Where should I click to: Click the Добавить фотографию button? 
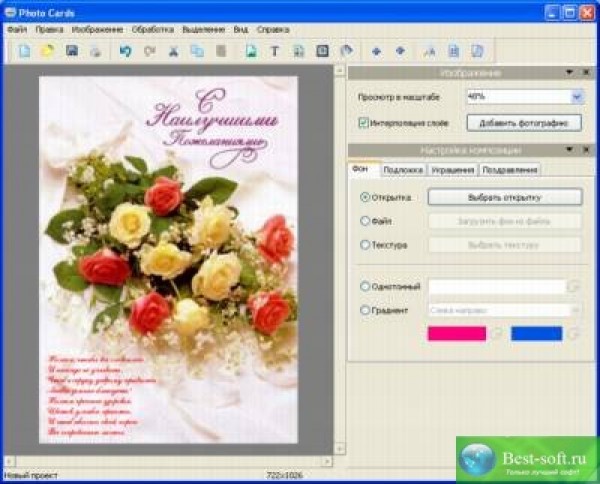524,123
